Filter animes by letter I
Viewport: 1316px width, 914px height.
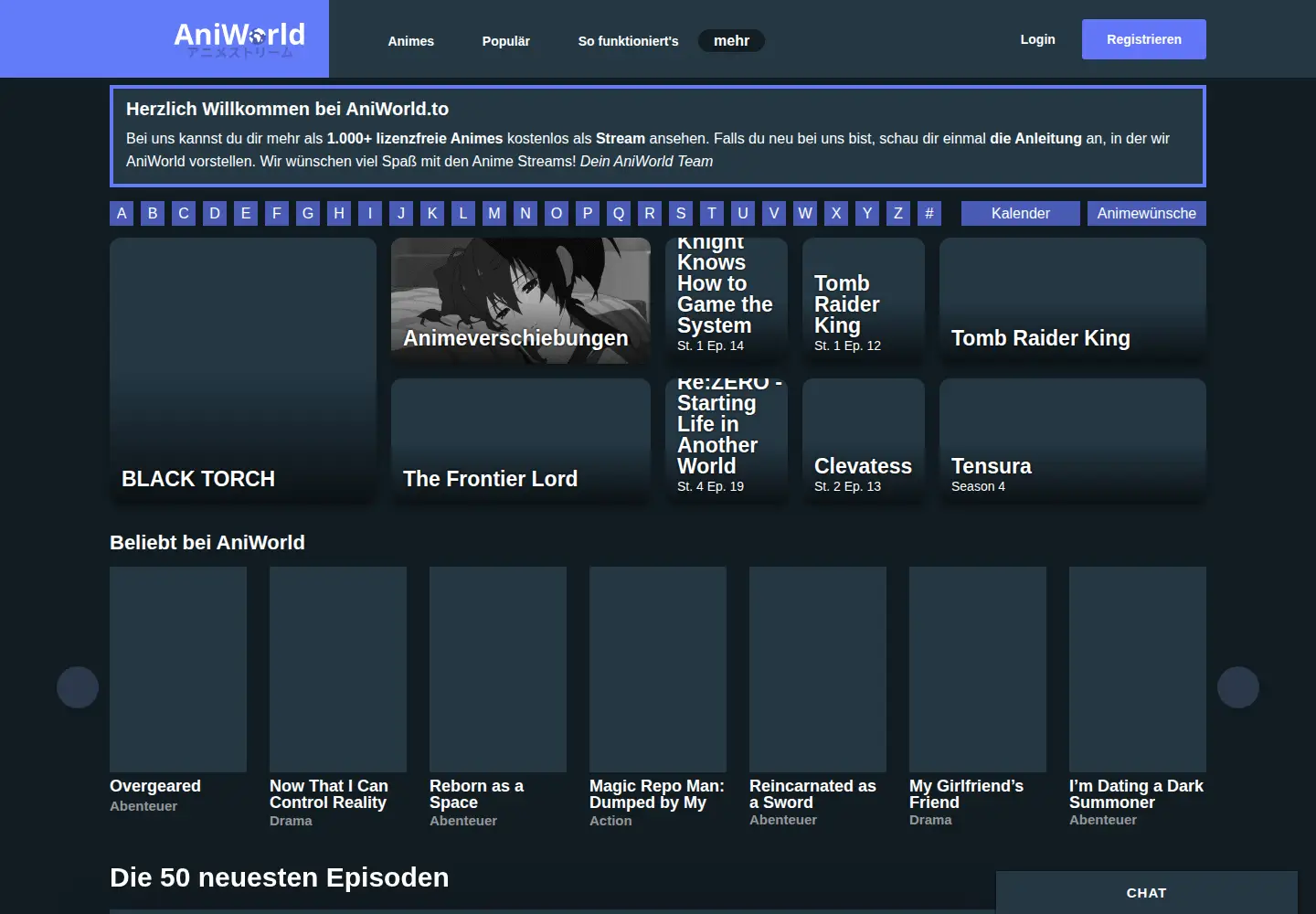coord(370,213)
